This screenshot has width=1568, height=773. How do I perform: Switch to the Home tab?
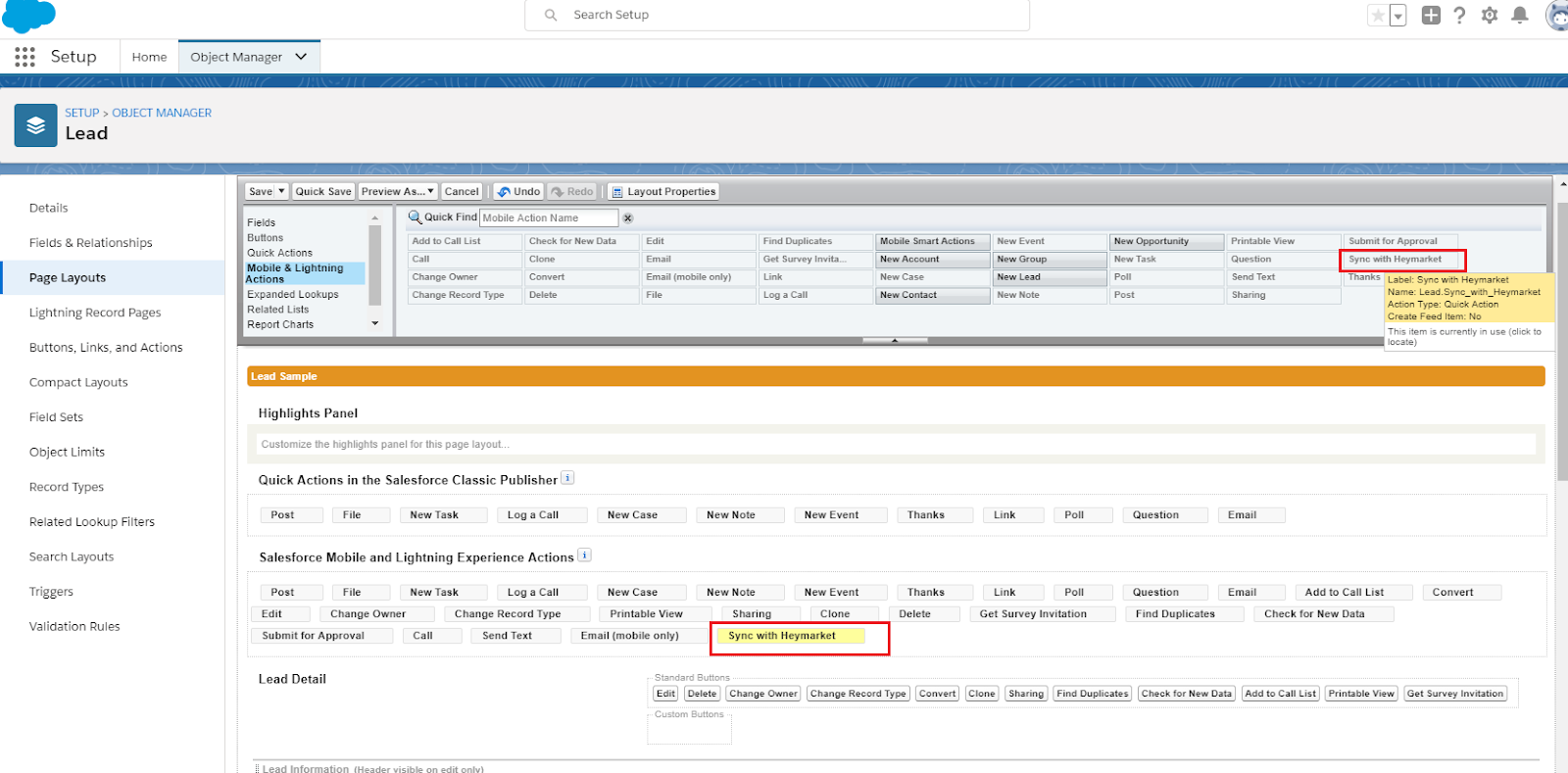(149, 57)
